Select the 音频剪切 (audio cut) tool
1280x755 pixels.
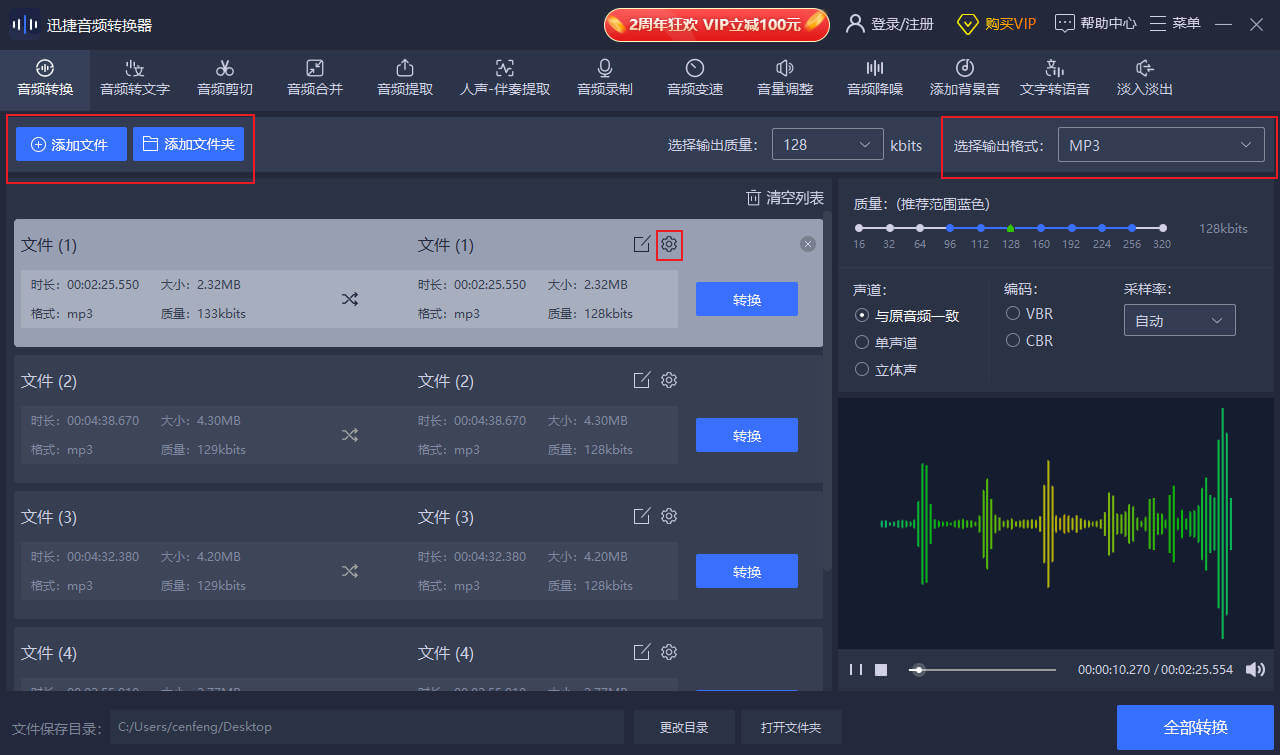pyautogui.click(x=224, y=79)
